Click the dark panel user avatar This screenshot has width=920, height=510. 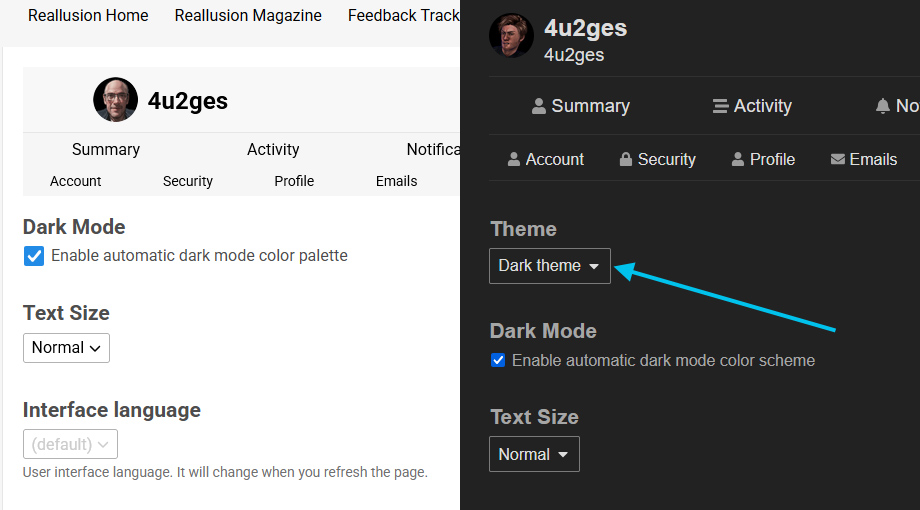tap(511, 36)
